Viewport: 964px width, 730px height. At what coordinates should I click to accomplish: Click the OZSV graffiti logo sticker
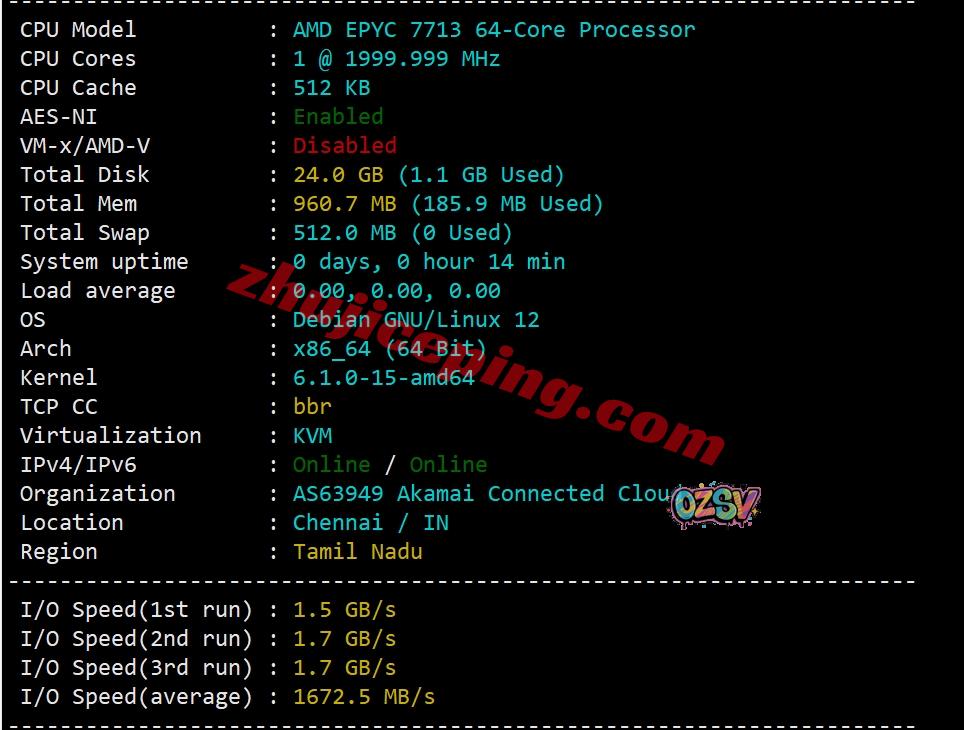[716, 505]
